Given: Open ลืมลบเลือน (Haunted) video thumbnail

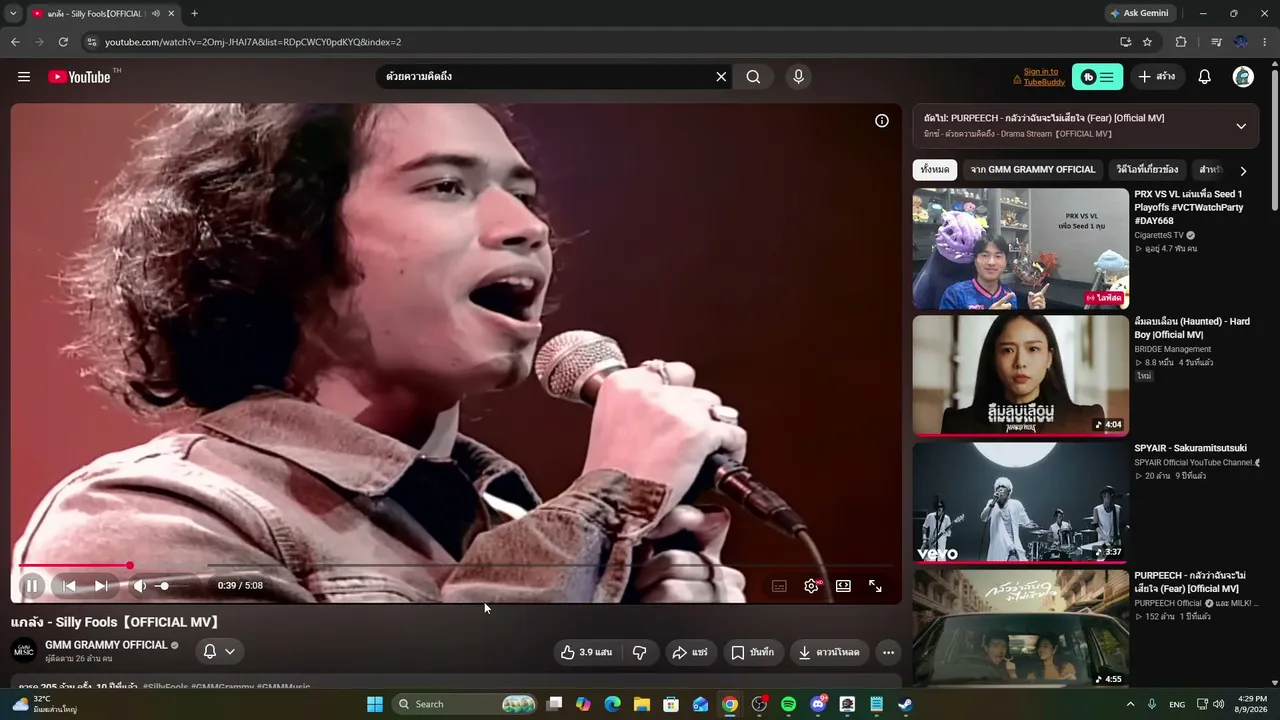Looking at the screenshot, I should click(1020, 376).
